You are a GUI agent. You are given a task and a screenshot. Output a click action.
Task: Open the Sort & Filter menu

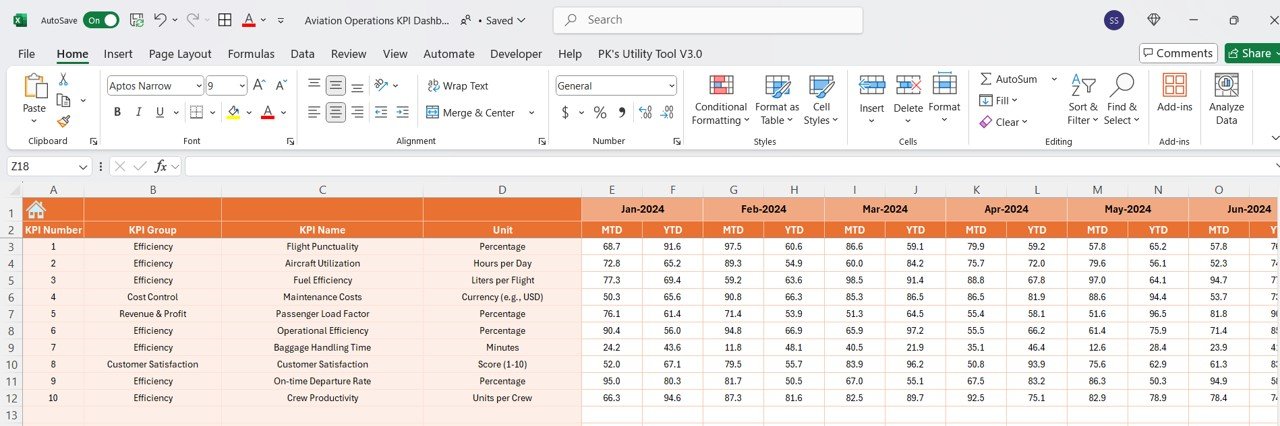[1082, 100]
